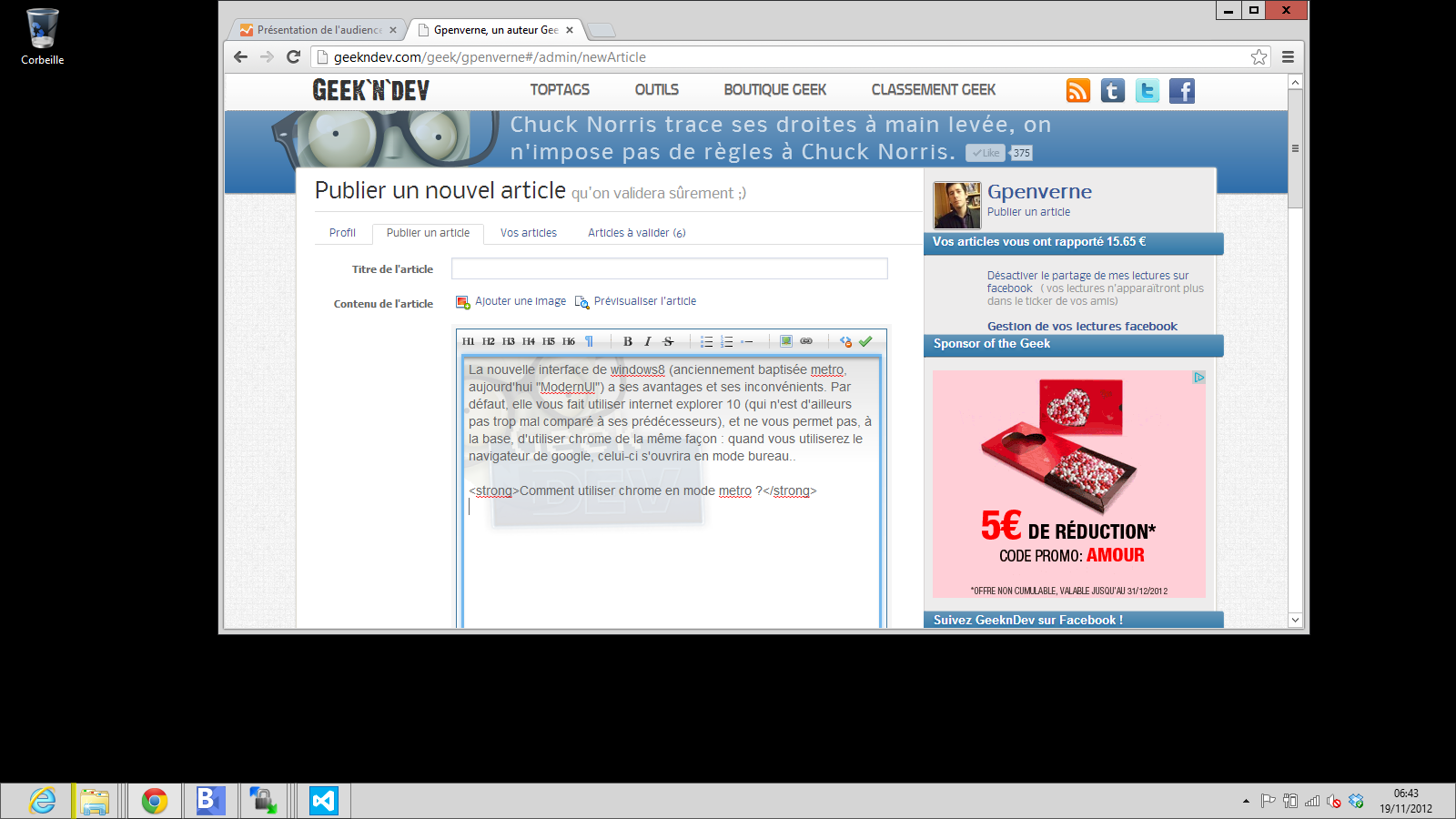
Task: Open Visual Studio from the taskbar
Action: click(323, 801)
